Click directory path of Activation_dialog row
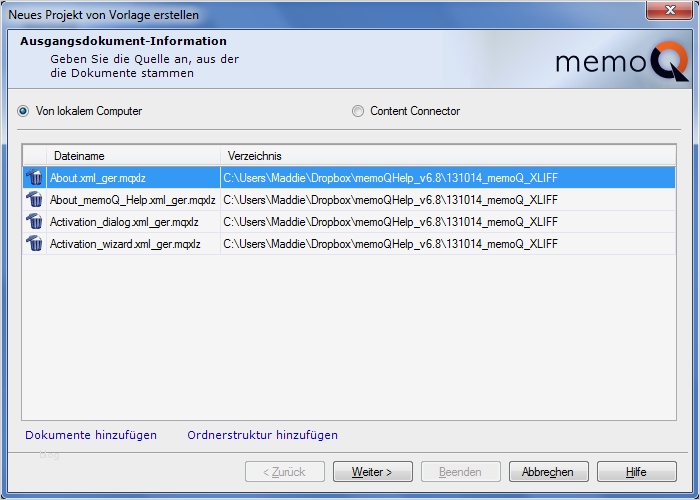700x500 pixels. click(391, 222)
